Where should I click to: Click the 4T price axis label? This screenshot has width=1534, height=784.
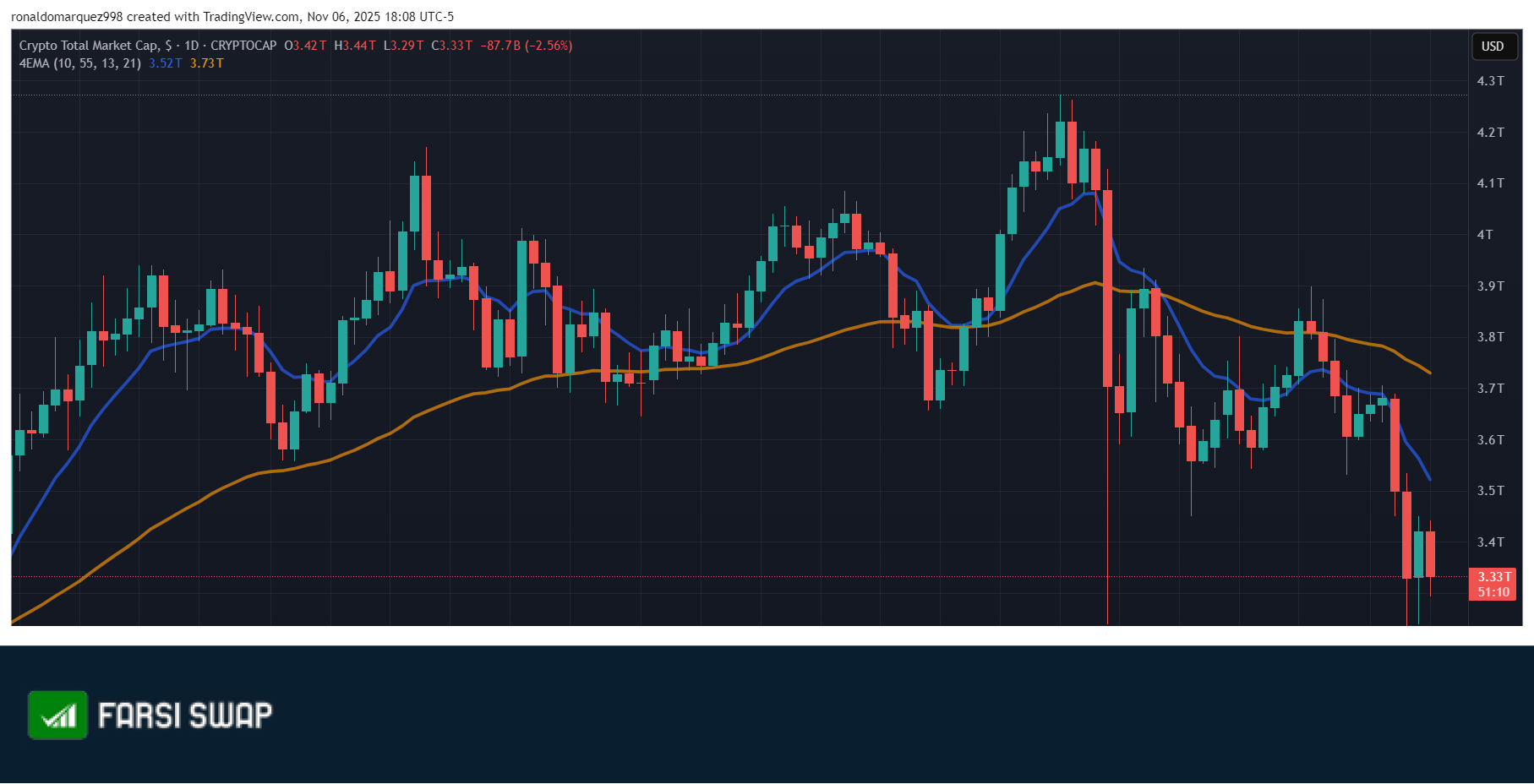tap(1485, 235)
